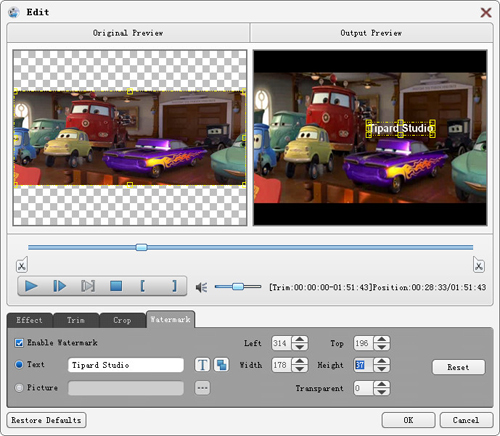500x436 pixels.
Task: Start playback with the Play button
Action: [31, 286]
